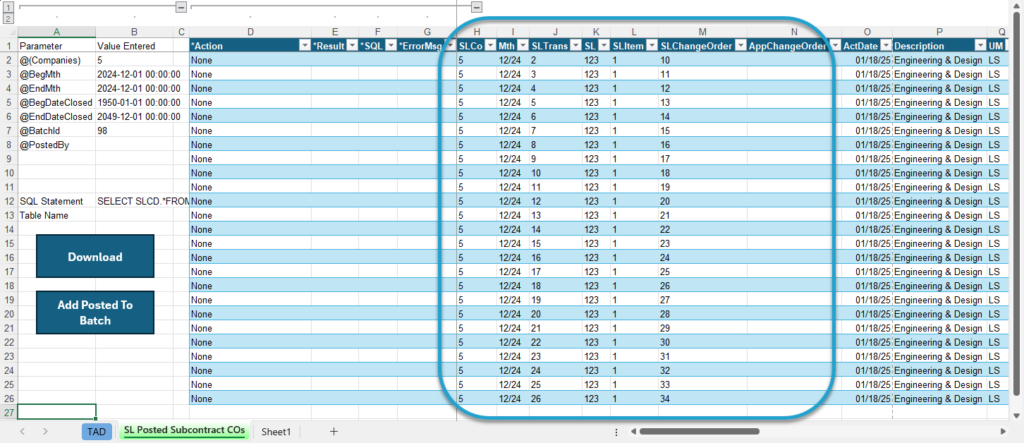Show outline level 1 columns
The width and height of the screenshot is (1024, 443).
[x=8, y=7]
